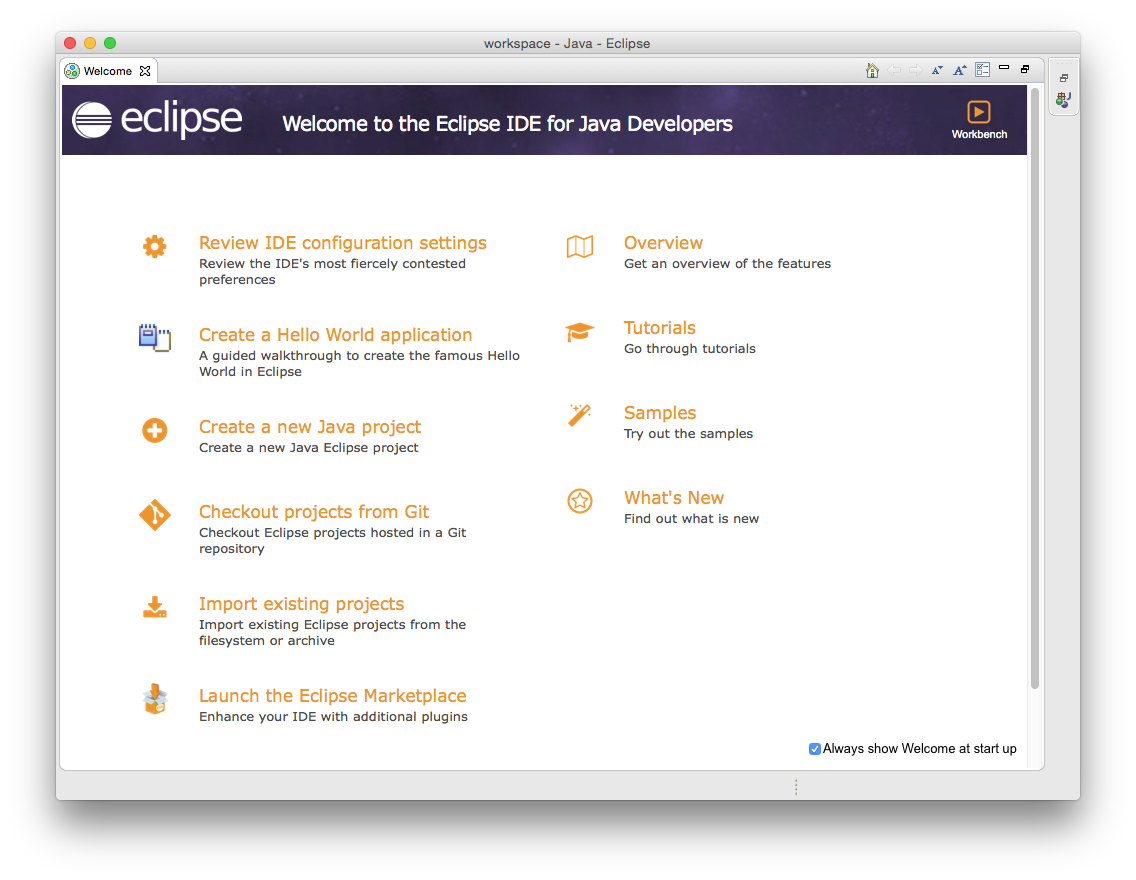Image resolution: width=1136 pixels, height=880 pixels.
Task: Click 'Enhance your IDE with additional plugins' text
Action: 333,716
